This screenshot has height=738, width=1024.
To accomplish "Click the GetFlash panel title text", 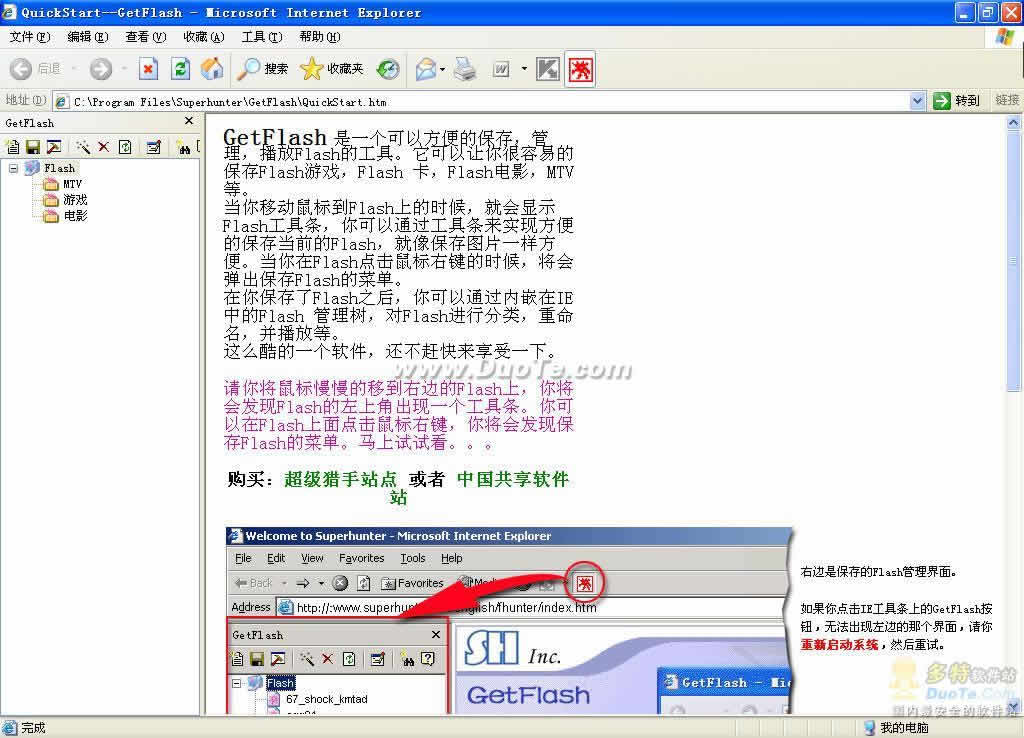I will [29, 123].
